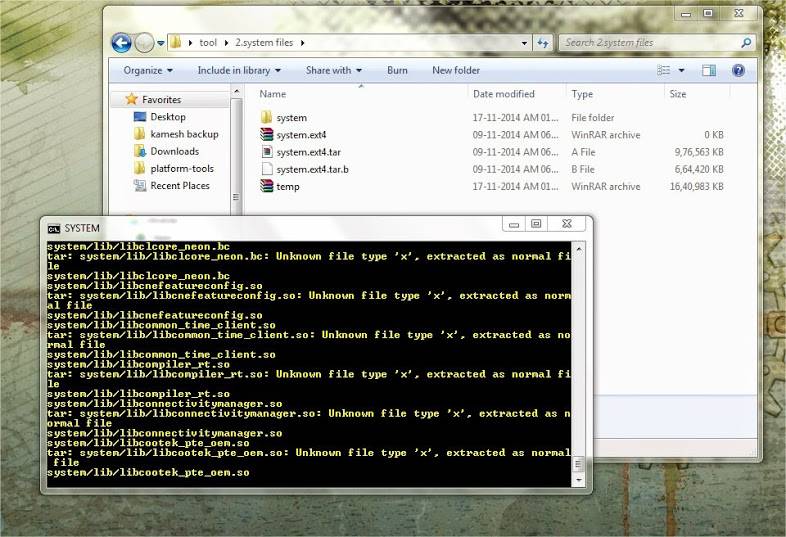This screenshot has width=786, height=537.
Task: Click the 'kamesh backup' folder icon
Action: (x=140, y=134)
